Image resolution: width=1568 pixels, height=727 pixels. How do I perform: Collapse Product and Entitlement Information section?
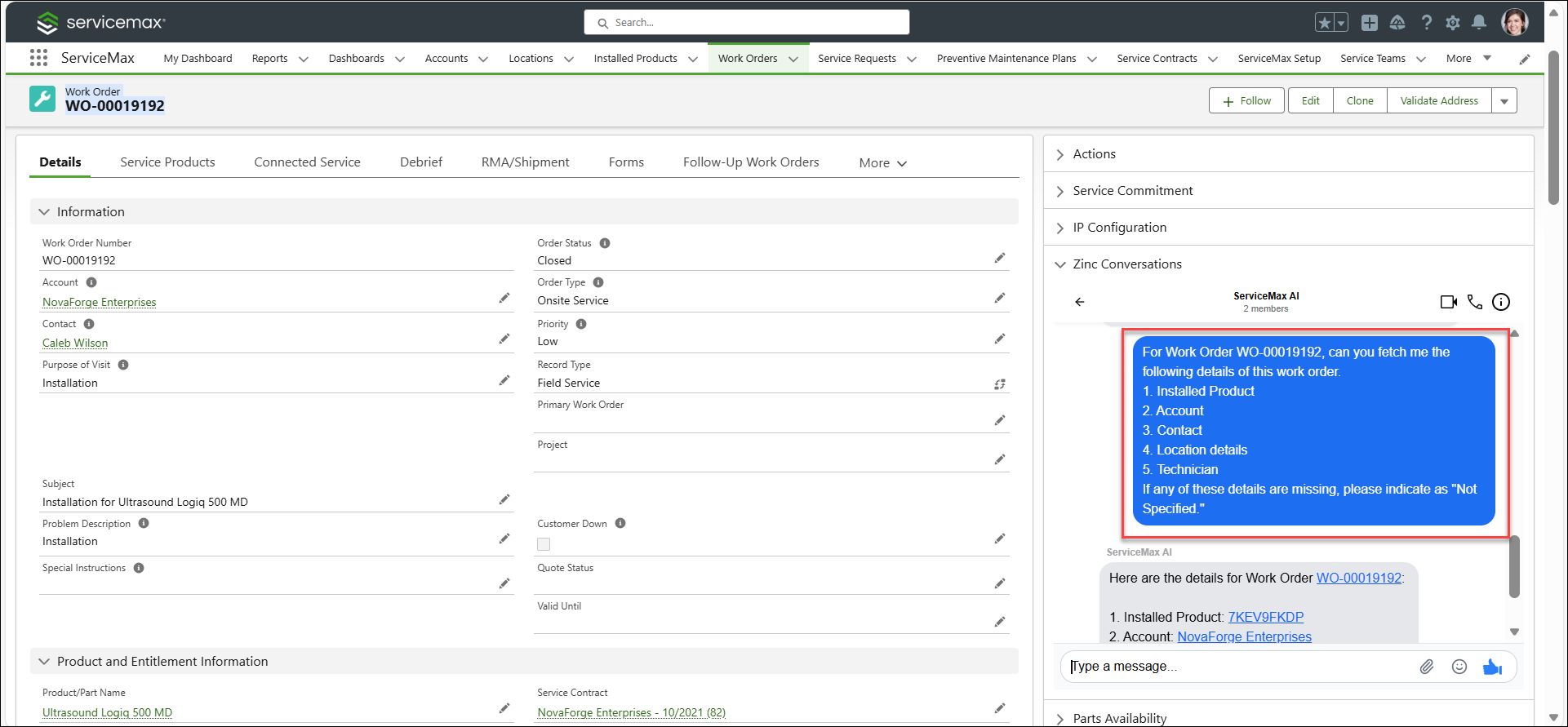44,662
